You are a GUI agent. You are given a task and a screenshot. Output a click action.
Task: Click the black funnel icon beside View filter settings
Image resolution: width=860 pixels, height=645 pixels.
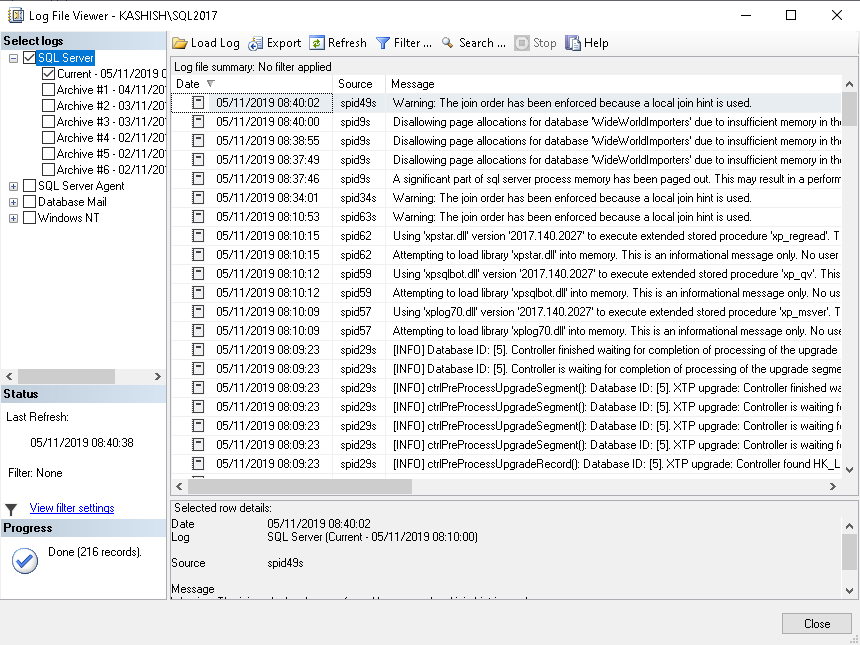click(11, 510)
